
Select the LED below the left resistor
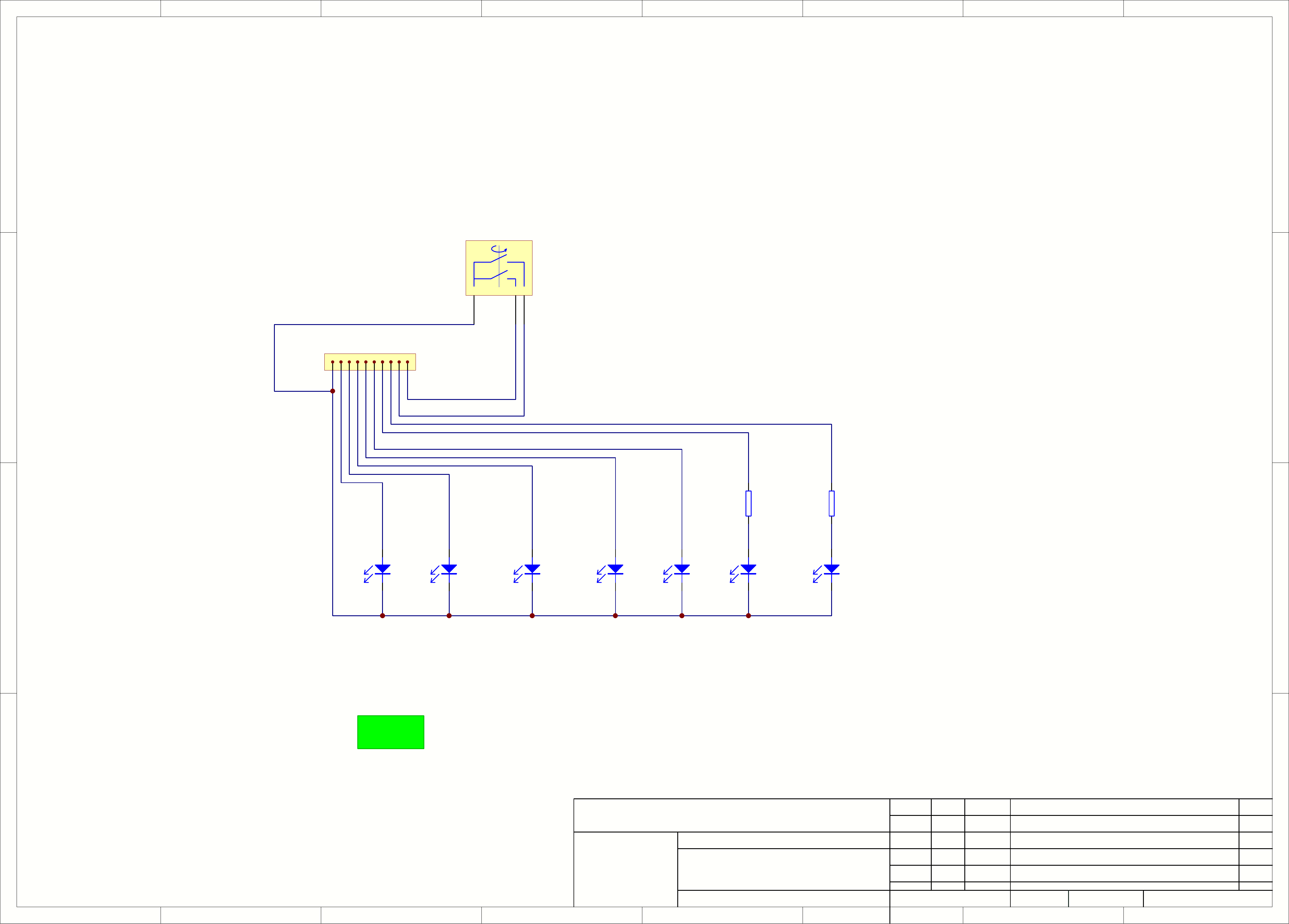748,569
